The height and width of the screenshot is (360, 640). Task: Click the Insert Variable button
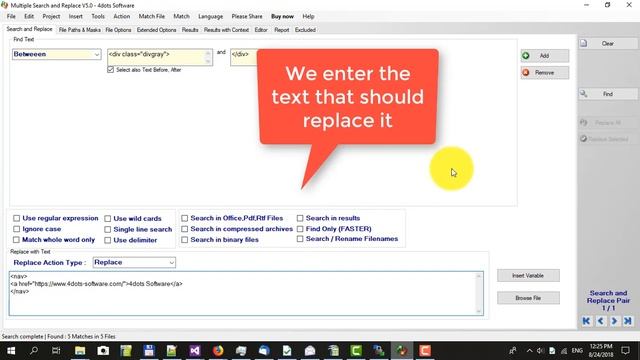click(x=528, y=276)
